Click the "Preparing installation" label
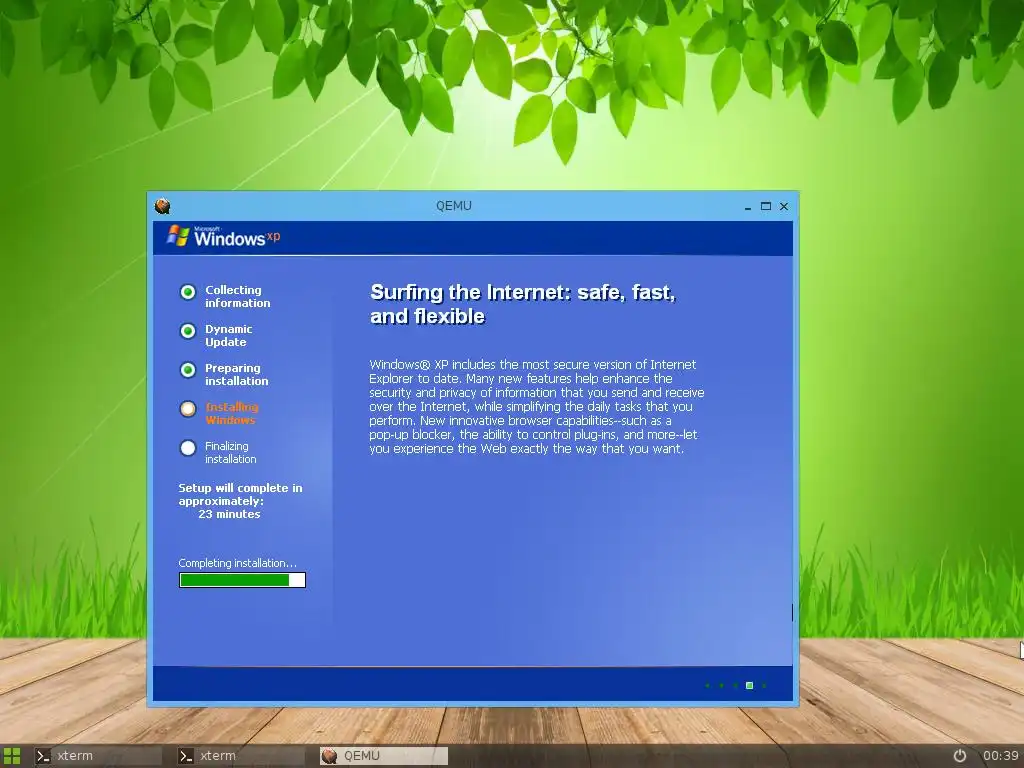 [x=236, y=374]
